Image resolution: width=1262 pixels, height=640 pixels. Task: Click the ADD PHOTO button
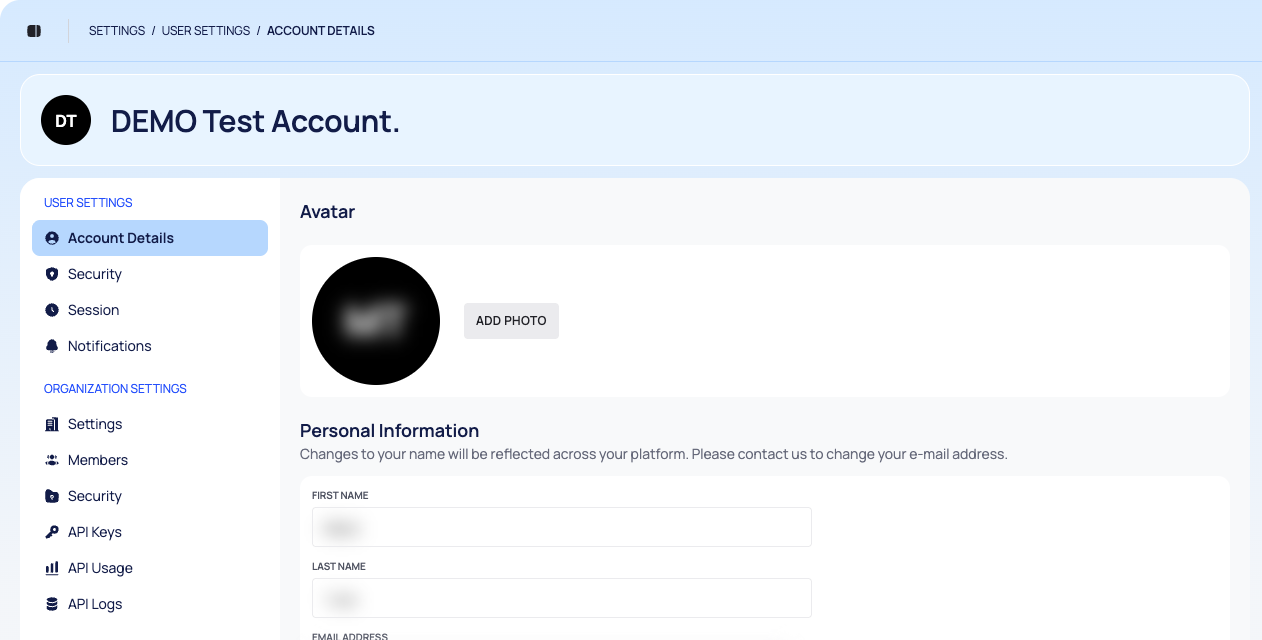point(511,321)
